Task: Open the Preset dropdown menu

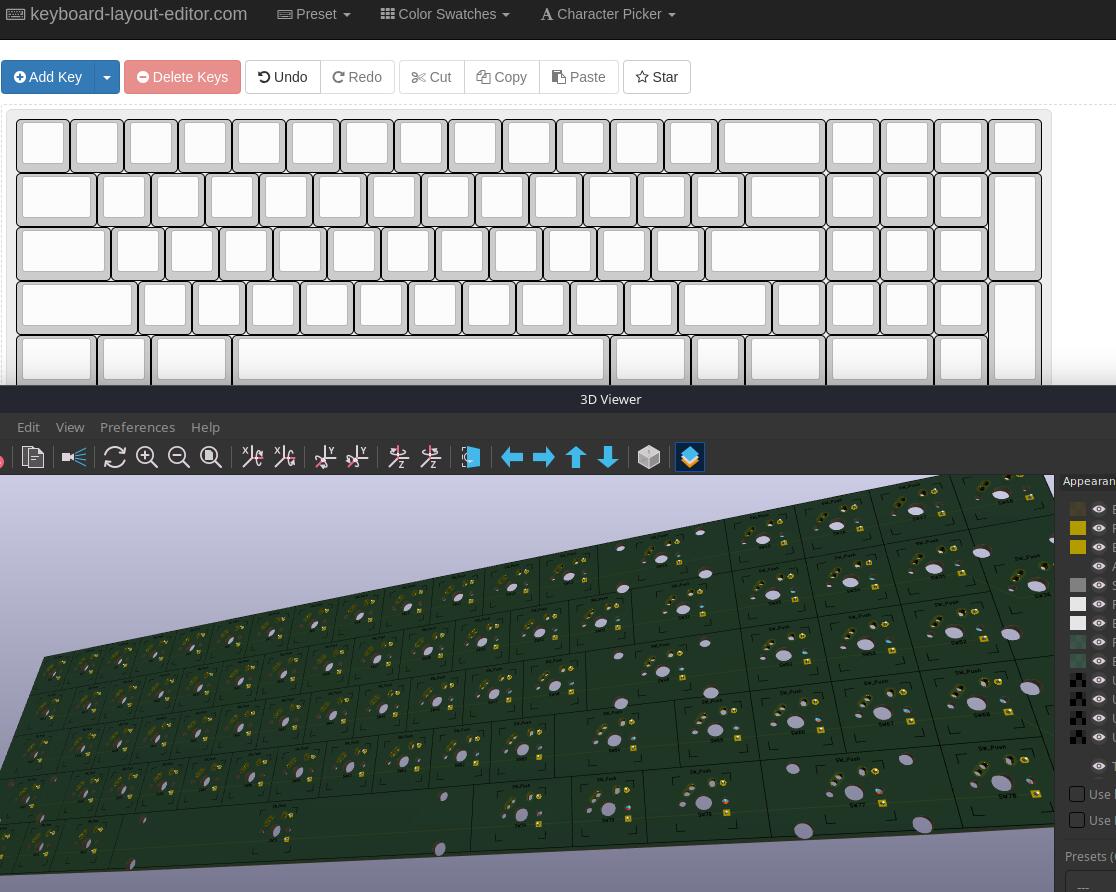Action: (314, 14)
